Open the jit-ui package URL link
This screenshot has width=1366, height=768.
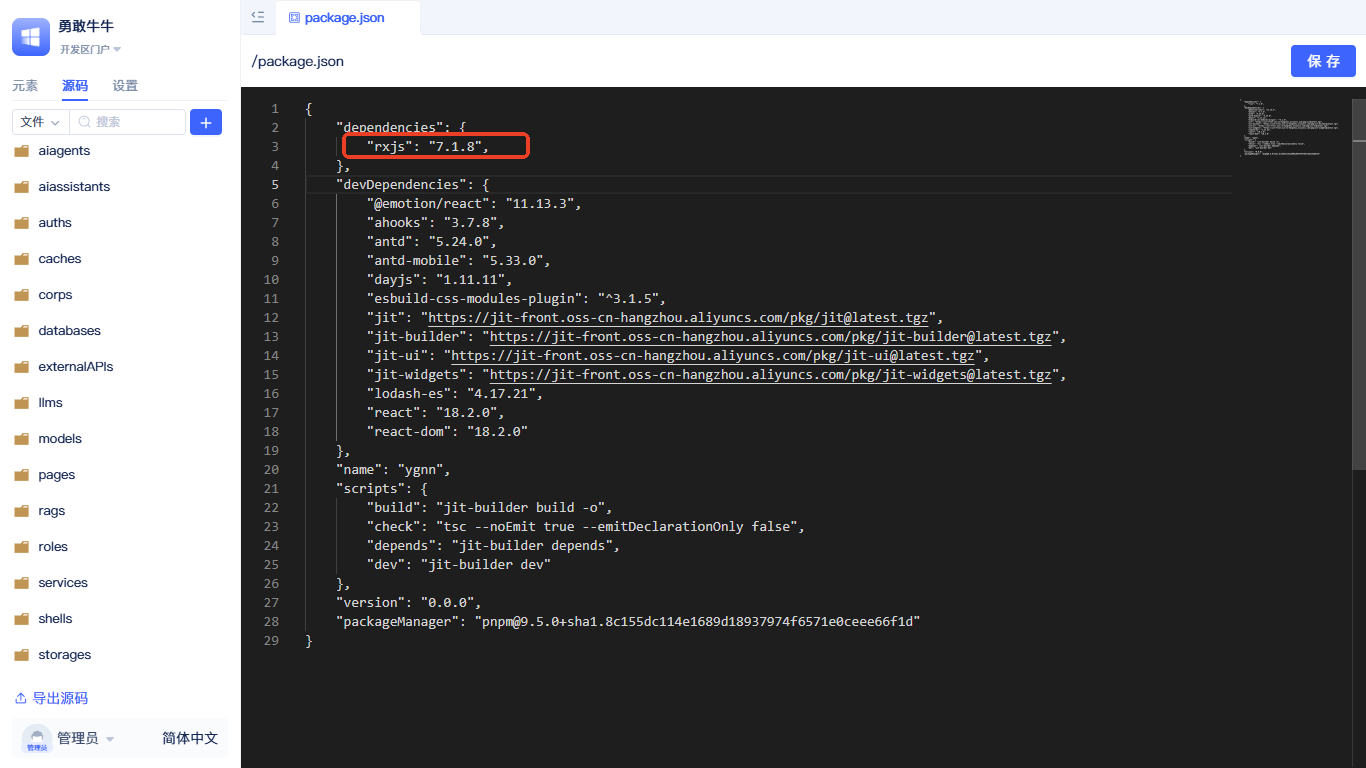click(x=713, y=356)
